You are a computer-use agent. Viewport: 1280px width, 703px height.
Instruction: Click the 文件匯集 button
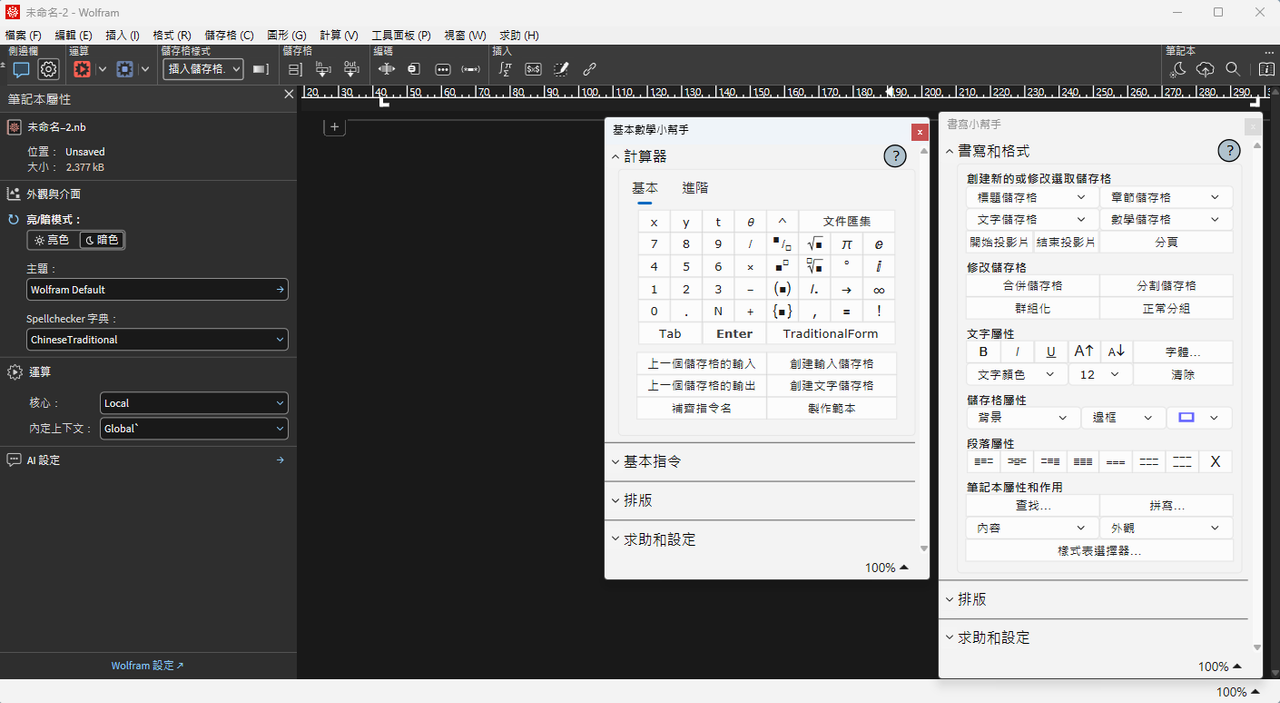(847, 222)
